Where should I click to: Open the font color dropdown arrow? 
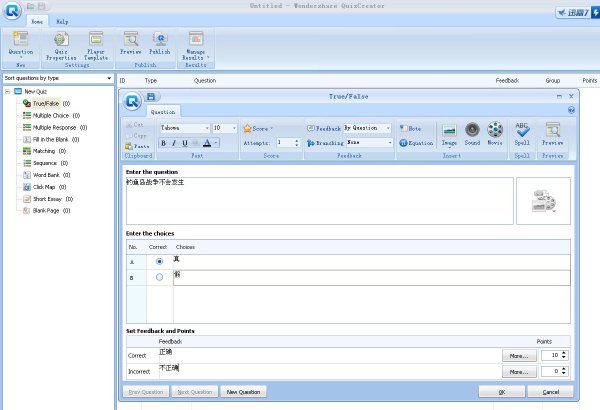[x=216, y=143]
